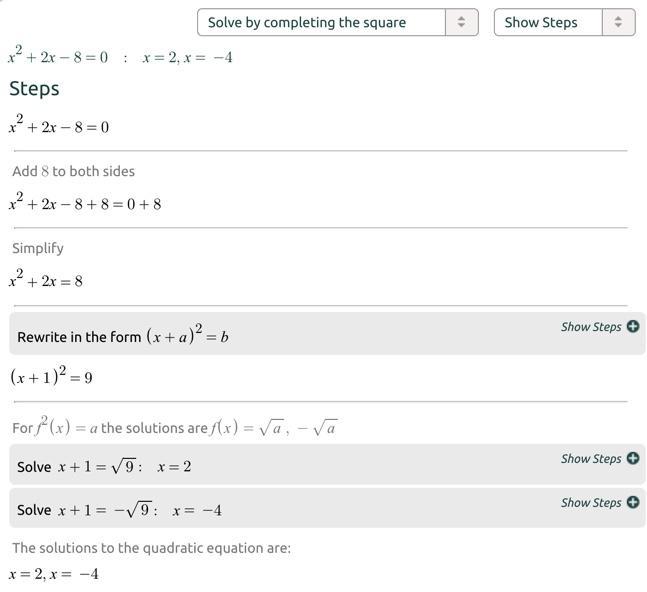Click the equation (x+1)²=9
Viewport: 647px width, 592px height.
pyautogui.click(x=51, y=377)
